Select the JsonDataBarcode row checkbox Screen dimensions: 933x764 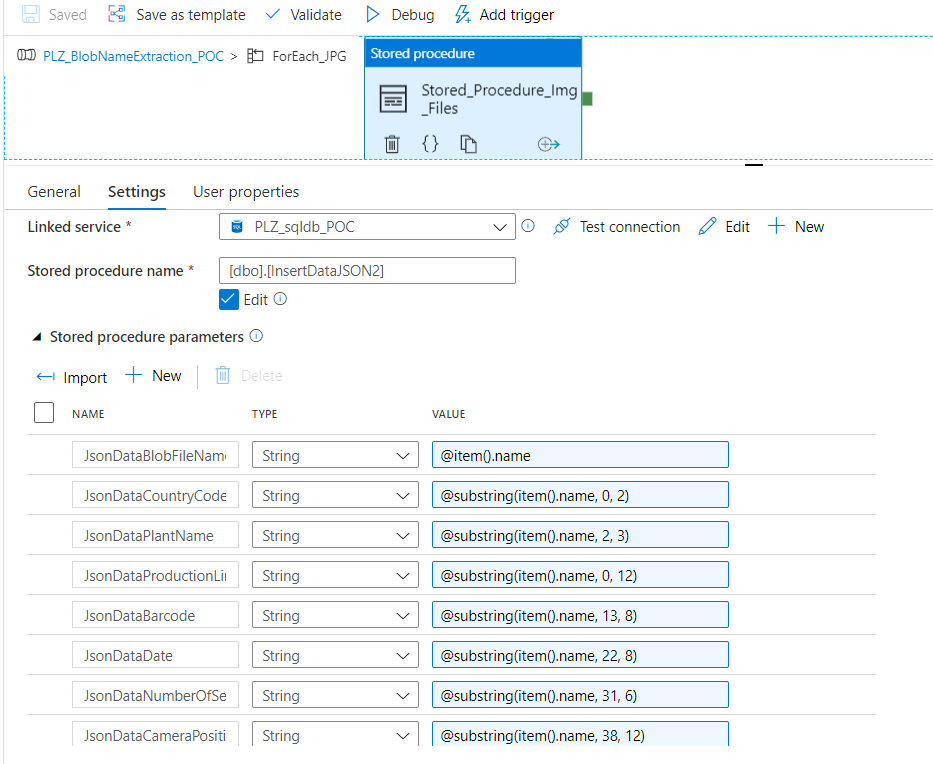(x=44, y=614)
